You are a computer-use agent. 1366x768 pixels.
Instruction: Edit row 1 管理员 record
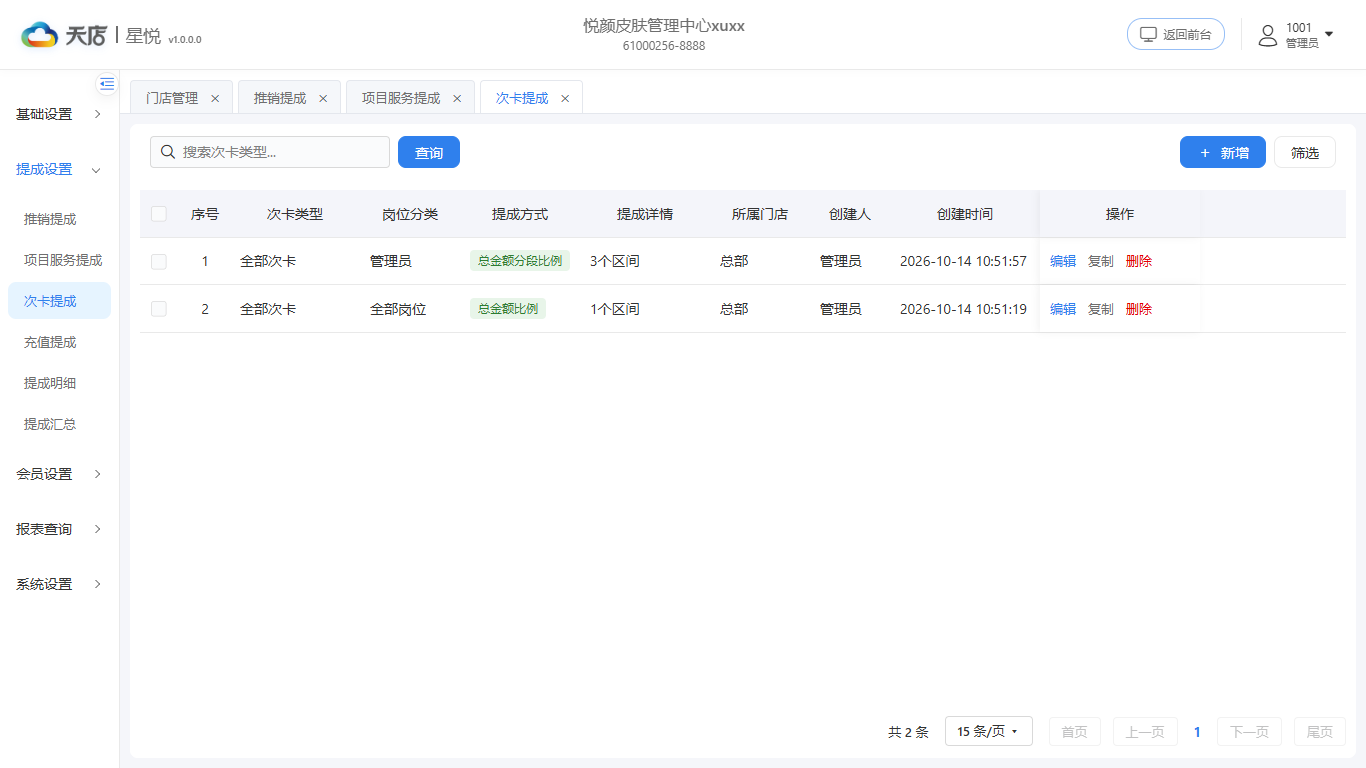click(1063, 261)
